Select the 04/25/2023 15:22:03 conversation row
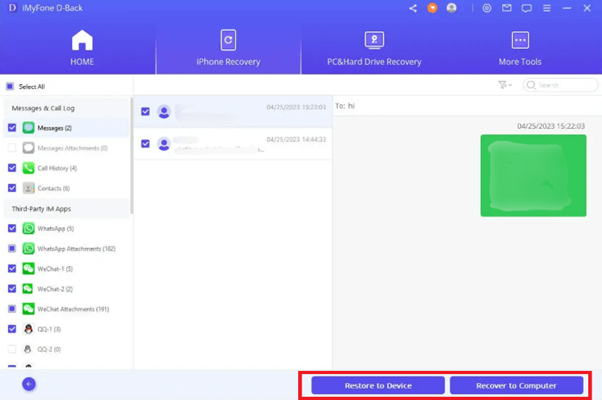602x400 pixels. tap(233, 112)
